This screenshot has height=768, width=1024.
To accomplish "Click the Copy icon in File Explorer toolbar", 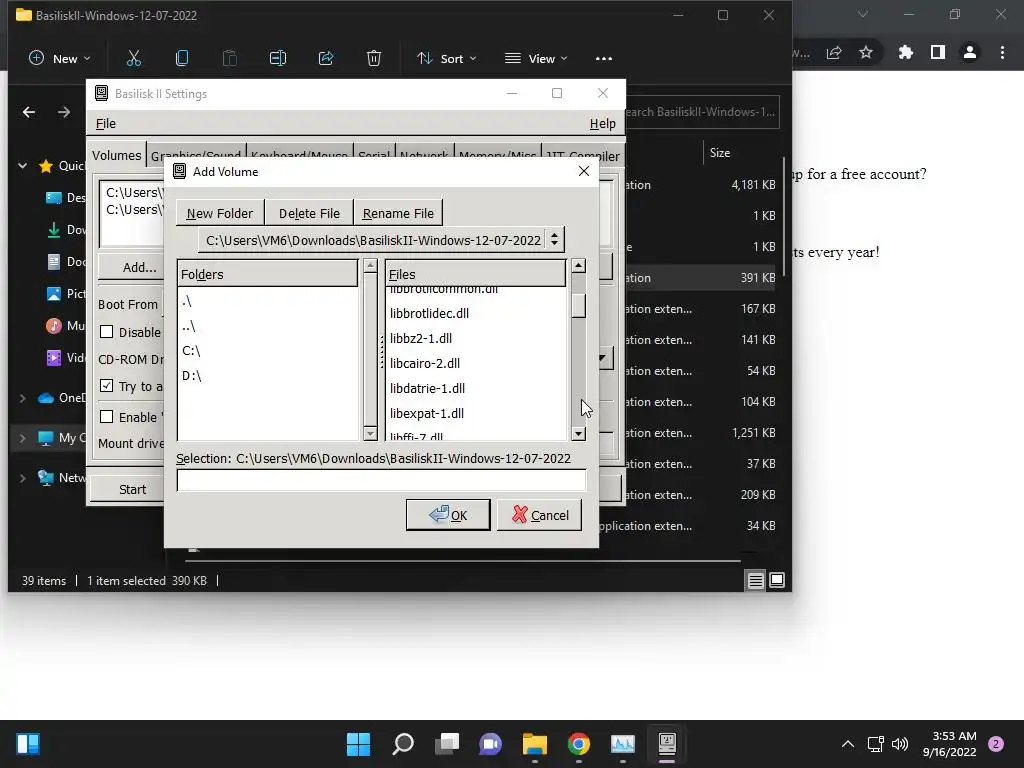I will point(182,58).
